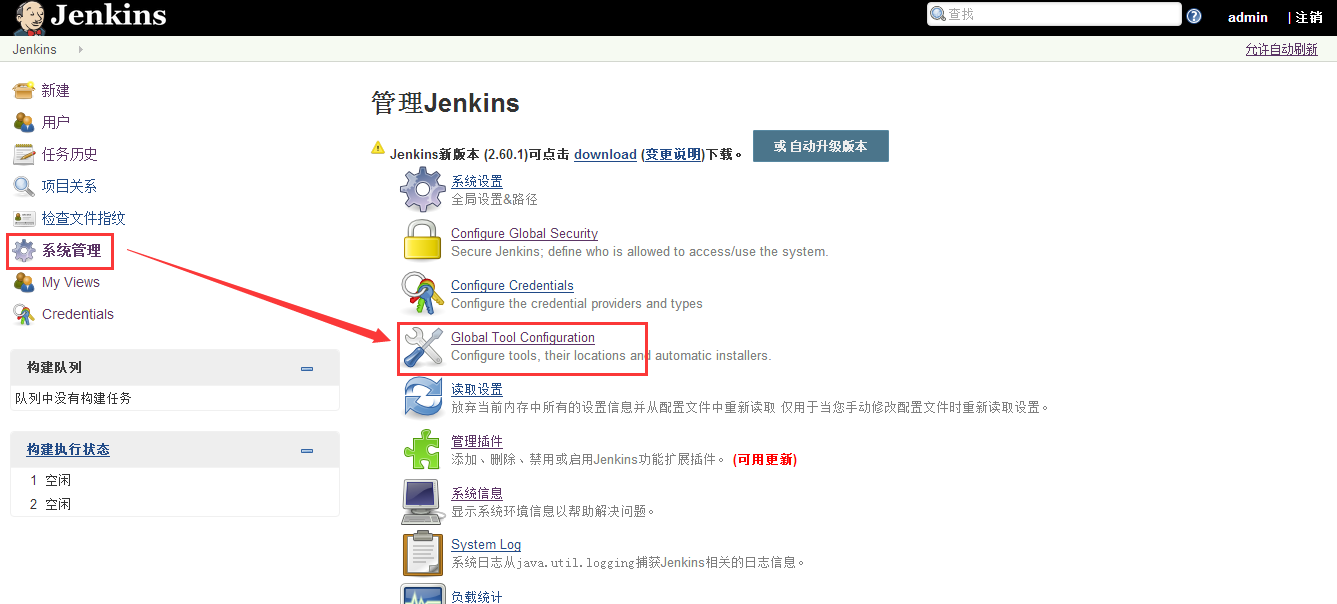This screenshot has width=1337, height=604.
Task: Open the 系统信息 link
Action: pyautogui.click(x=477, y=493)
